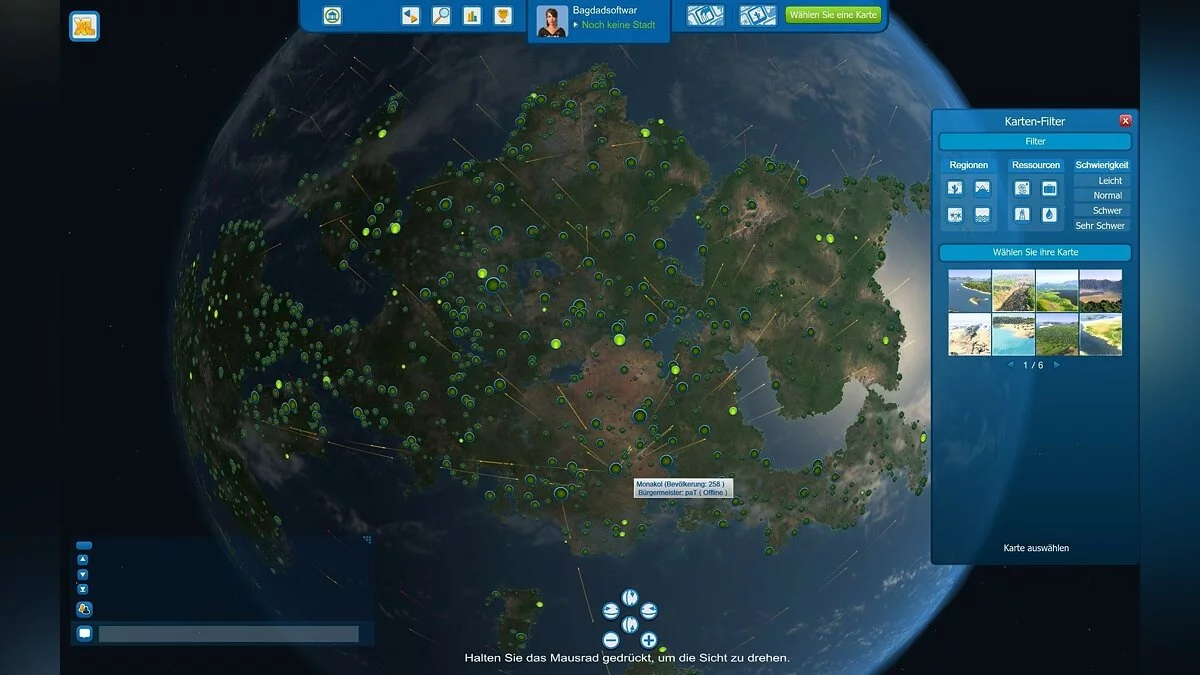Click the Wählen Sie ihre Karte header
1200x675 pixels.
(x=1035, y=253)
